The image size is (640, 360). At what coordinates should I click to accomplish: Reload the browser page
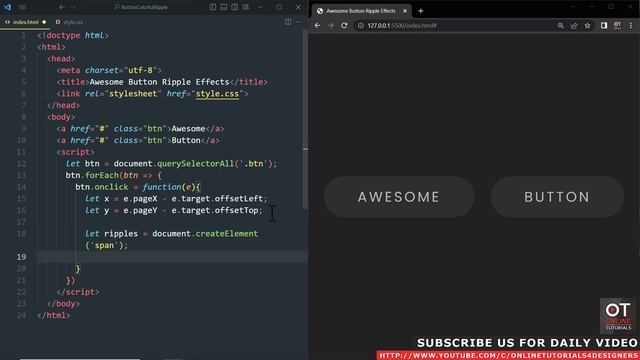[344, 25]
